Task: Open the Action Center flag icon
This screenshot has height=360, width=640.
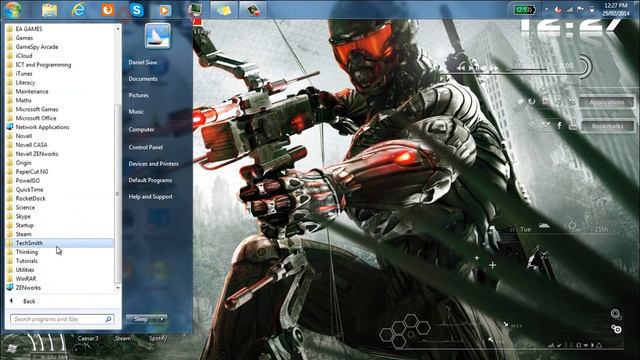Action: click(x=580, y=9)
